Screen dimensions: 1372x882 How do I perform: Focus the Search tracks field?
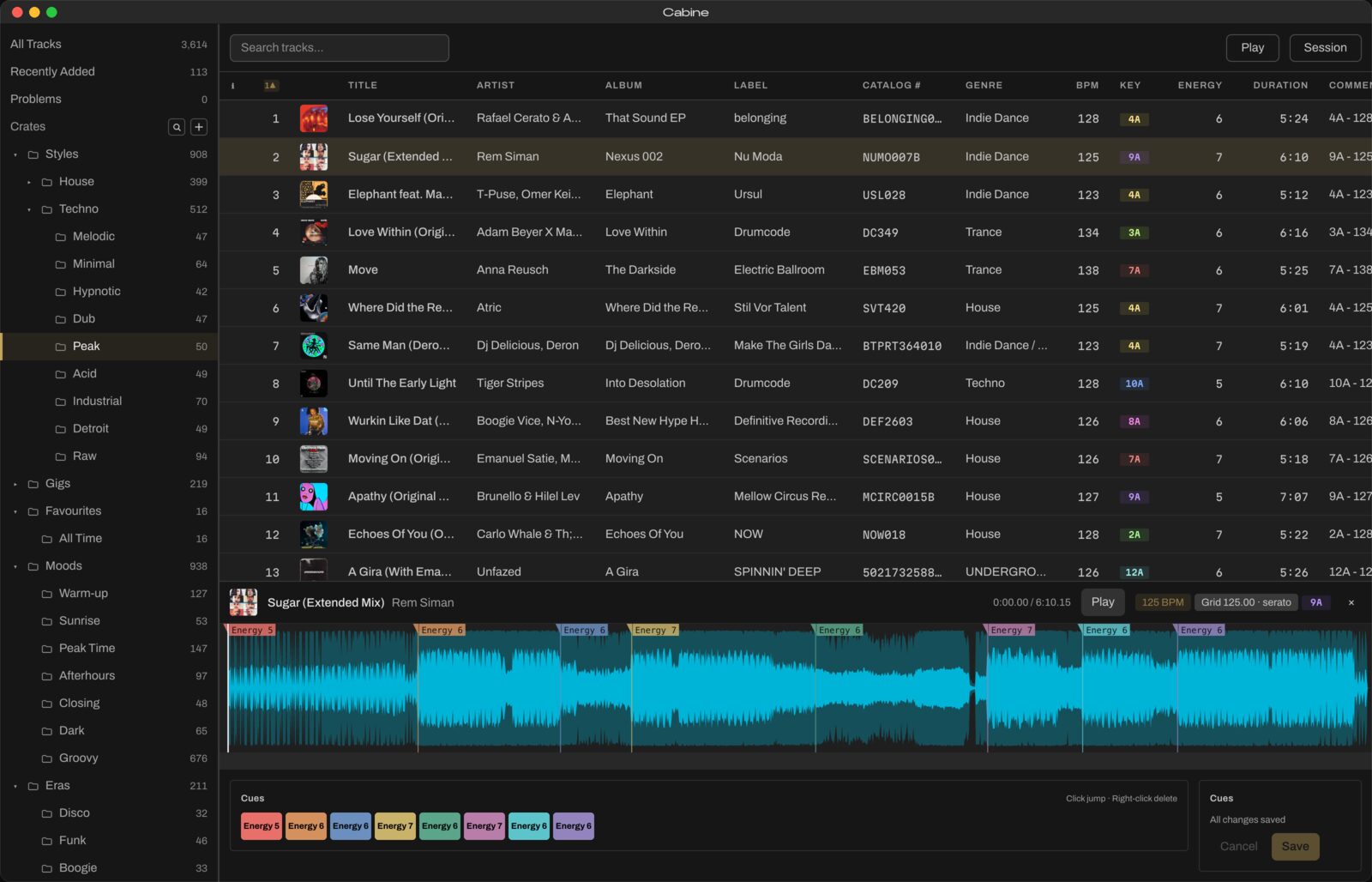tap(340, 48)
